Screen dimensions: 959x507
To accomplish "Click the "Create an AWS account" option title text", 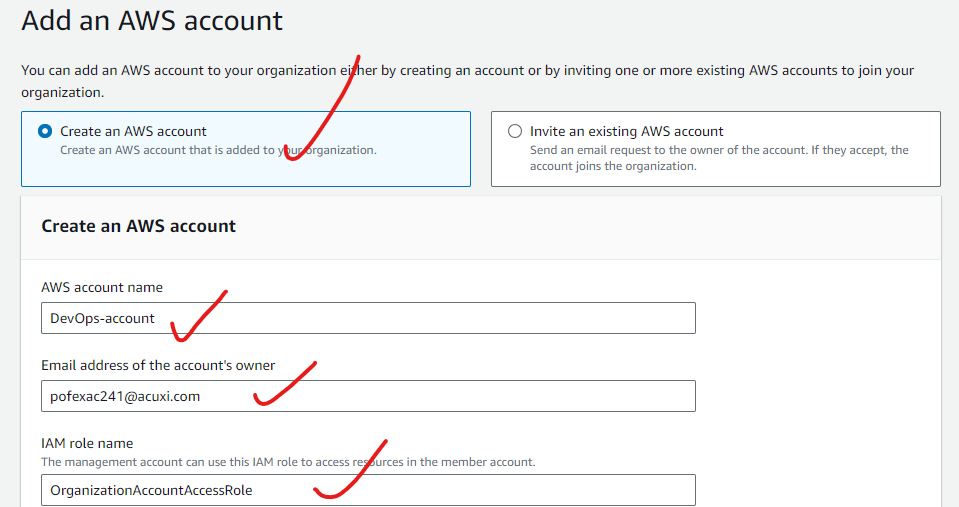I will (x=133, y=131).
